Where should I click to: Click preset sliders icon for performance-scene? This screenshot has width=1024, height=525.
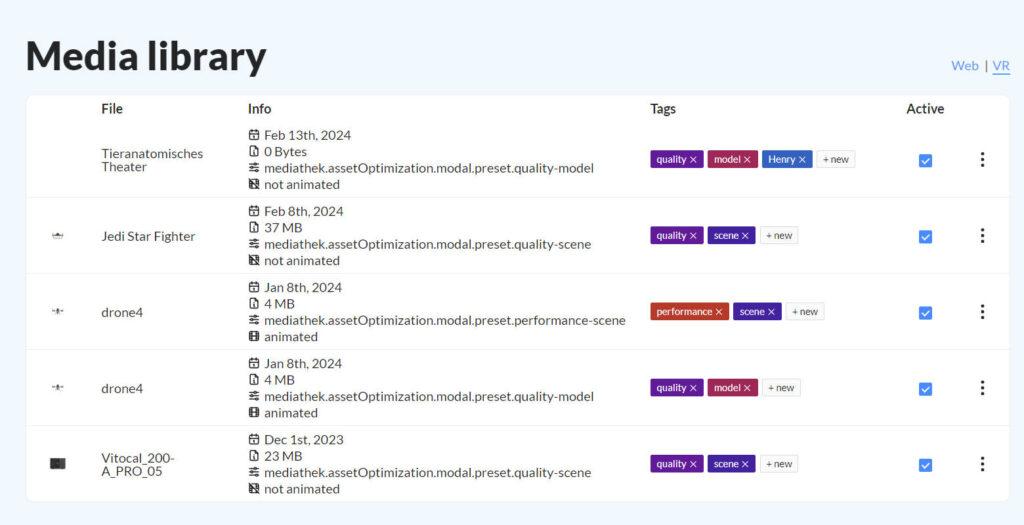[254, 320]
